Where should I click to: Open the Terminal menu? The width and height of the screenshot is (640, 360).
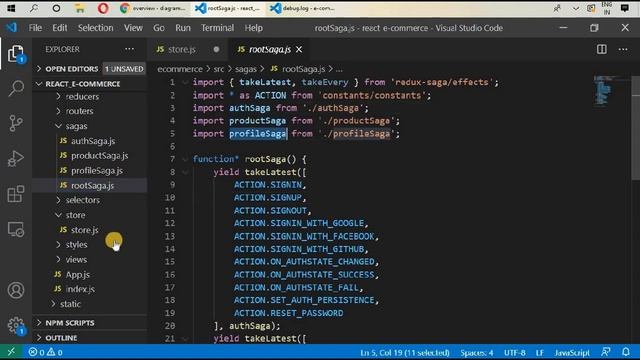217,28
